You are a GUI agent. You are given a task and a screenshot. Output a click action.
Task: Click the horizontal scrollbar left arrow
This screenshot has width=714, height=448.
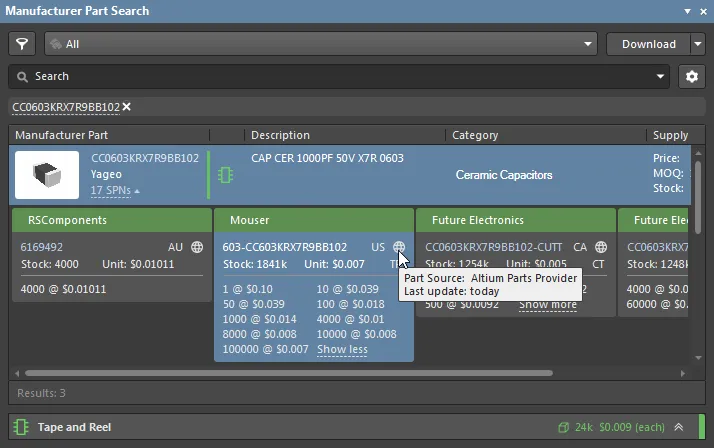click(x=17, y=373)
